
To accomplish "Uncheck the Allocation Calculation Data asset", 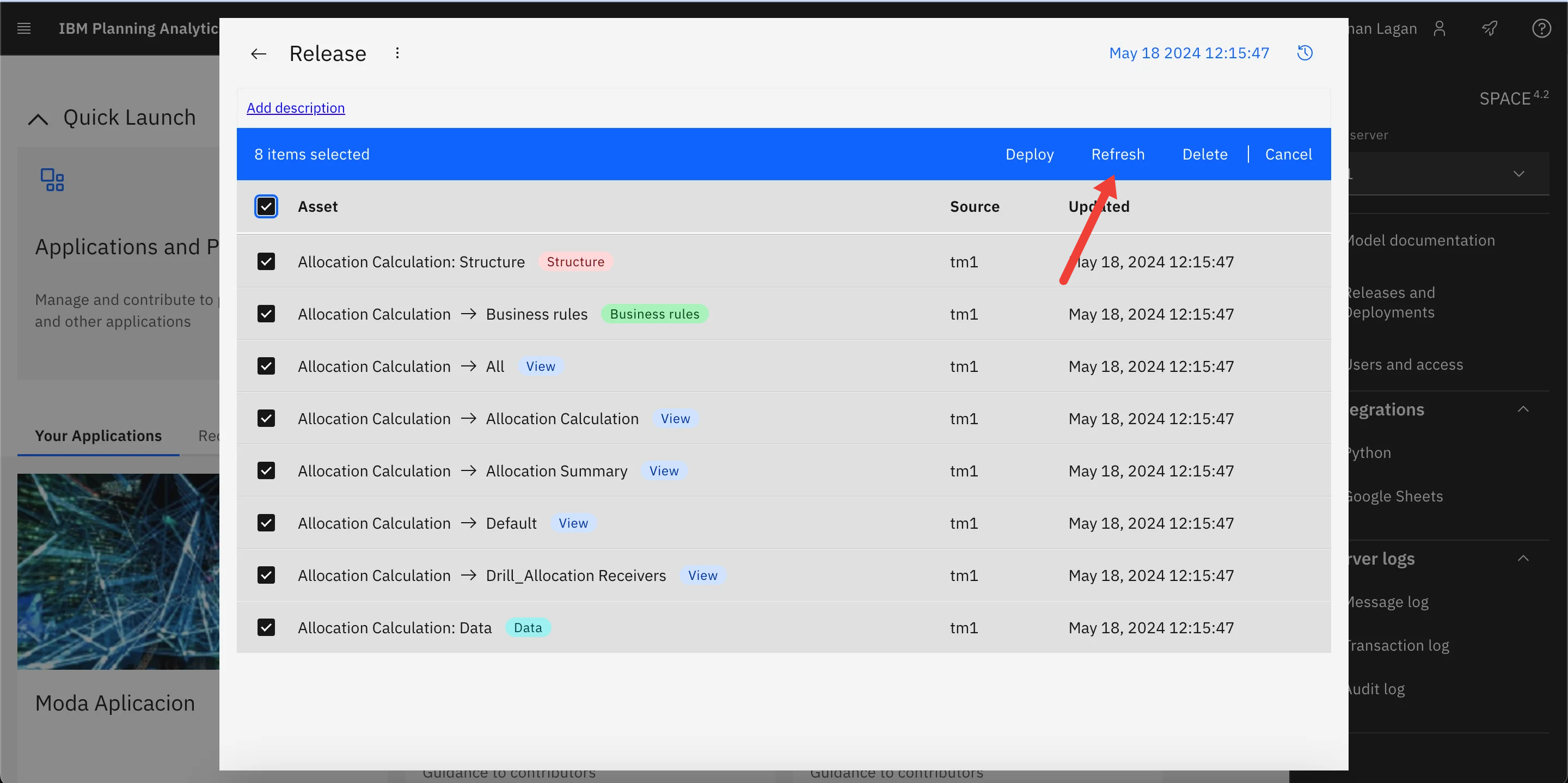I will coord(265,628).
